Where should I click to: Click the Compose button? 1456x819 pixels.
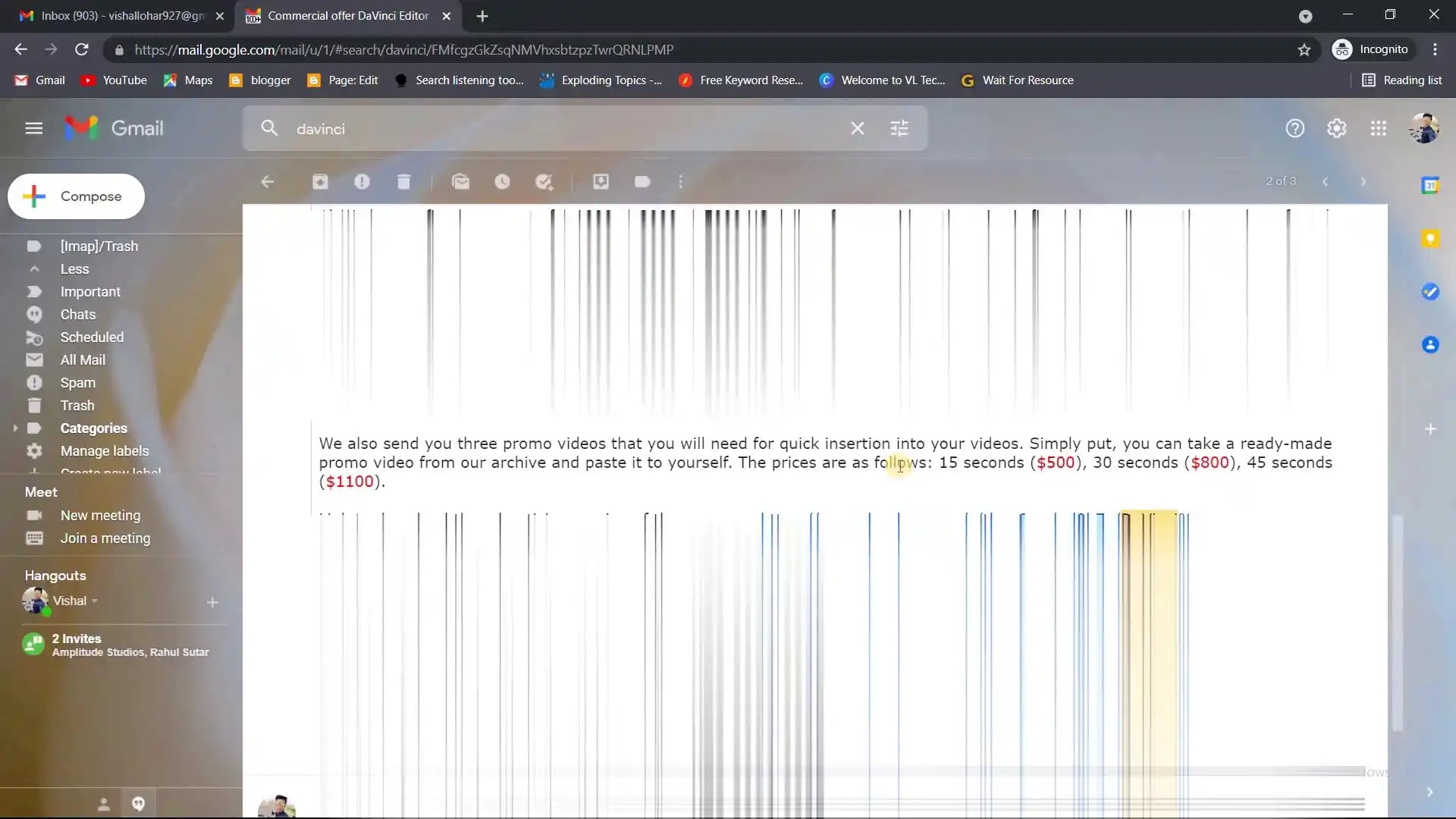76,196
